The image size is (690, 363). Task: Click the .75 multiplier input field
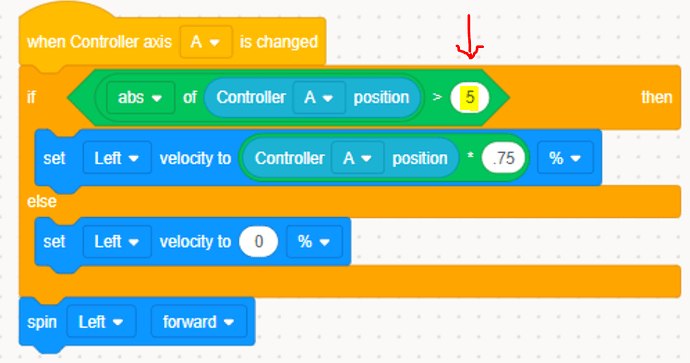(503, 158)
